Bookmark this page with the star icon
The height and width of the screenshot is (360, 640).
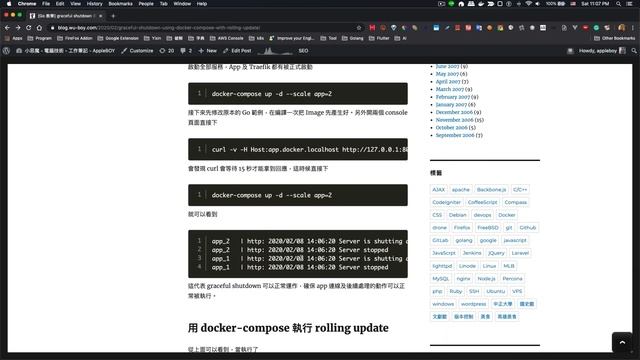tap(359, 28)
